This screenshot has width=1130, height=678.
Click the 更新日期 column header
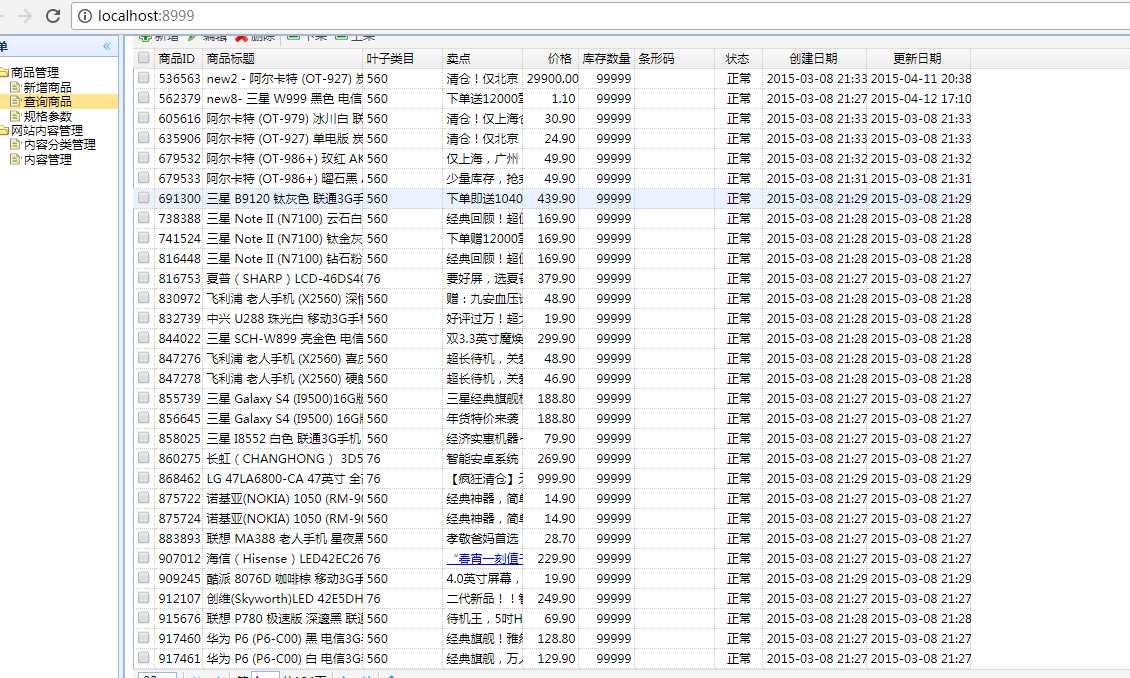(x=917, y=58)
